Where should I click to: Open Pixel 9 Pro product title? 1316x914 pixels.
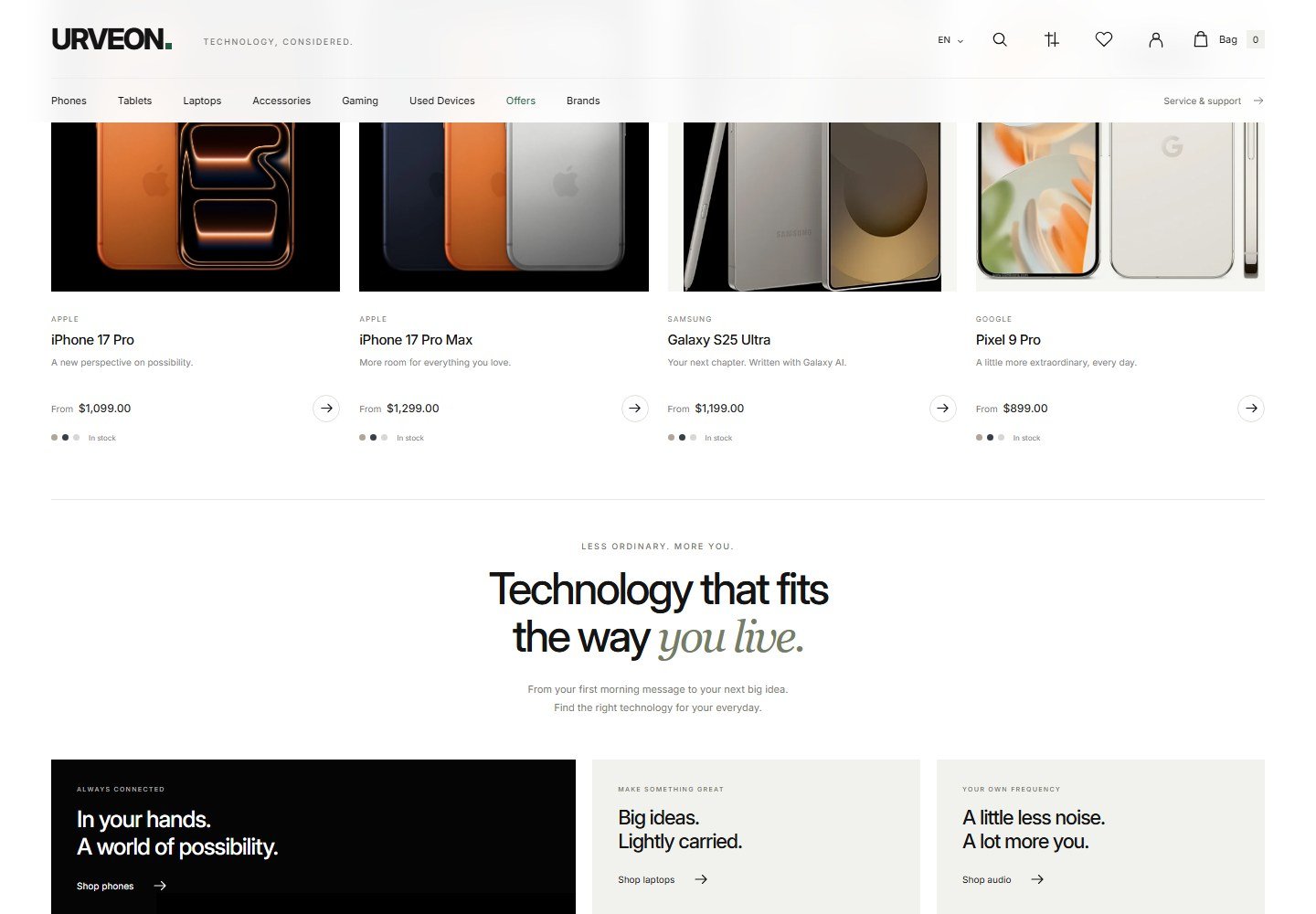(1008, 340)
